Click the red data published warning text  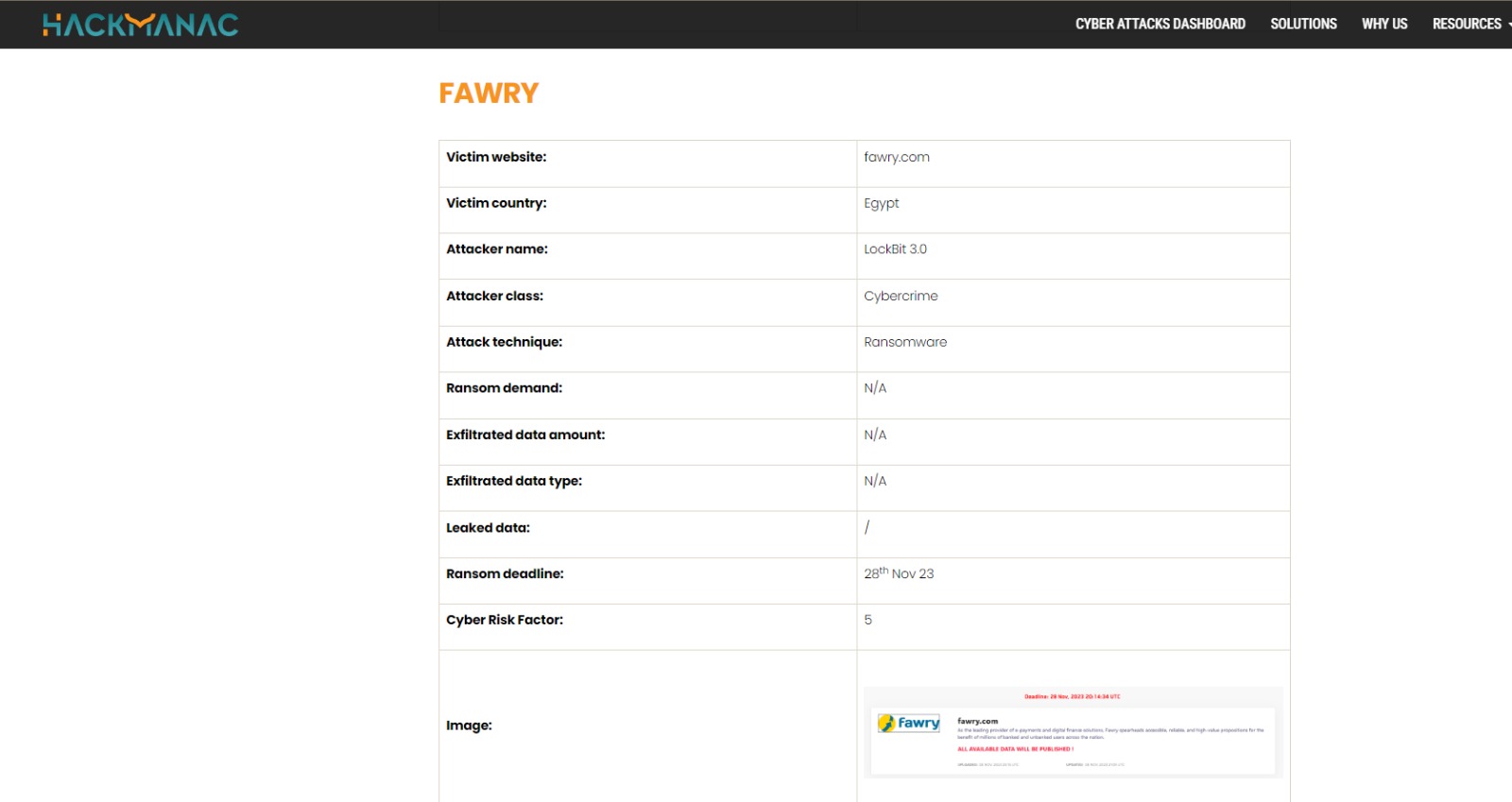point(1015,749)
